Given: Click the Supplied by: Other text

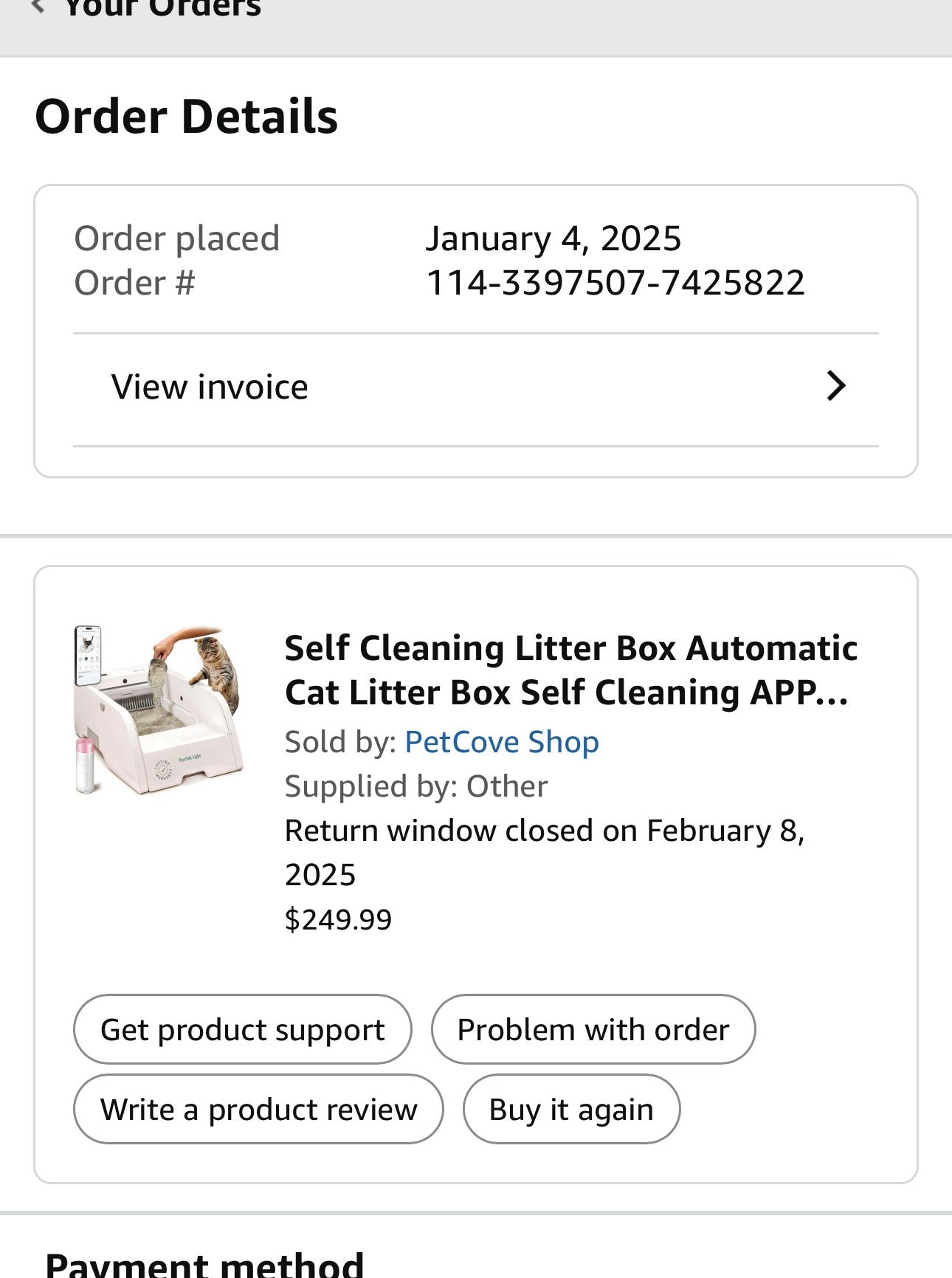Looking at the screenshot, I should point(416,786).
